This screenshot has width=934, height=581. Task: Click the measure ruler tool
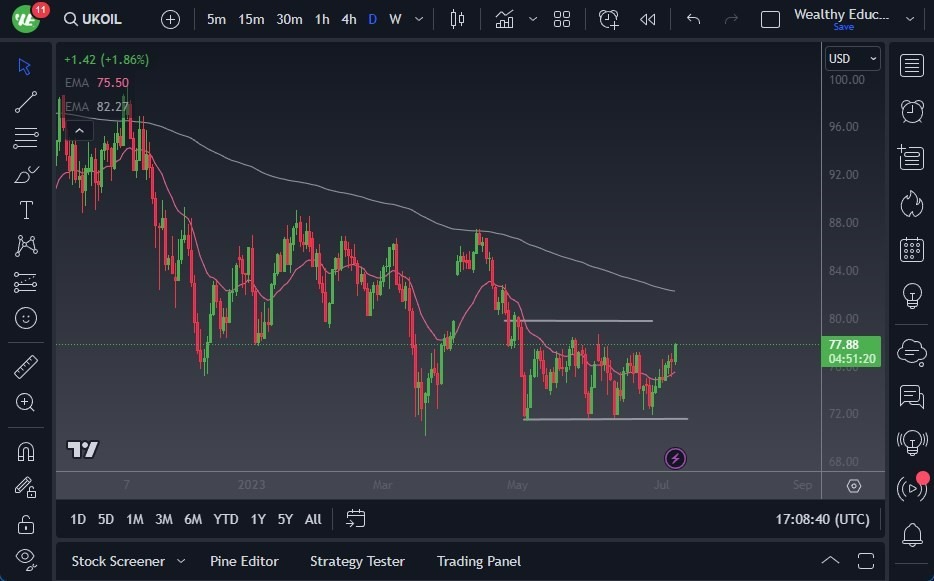[x=26, y=366]
